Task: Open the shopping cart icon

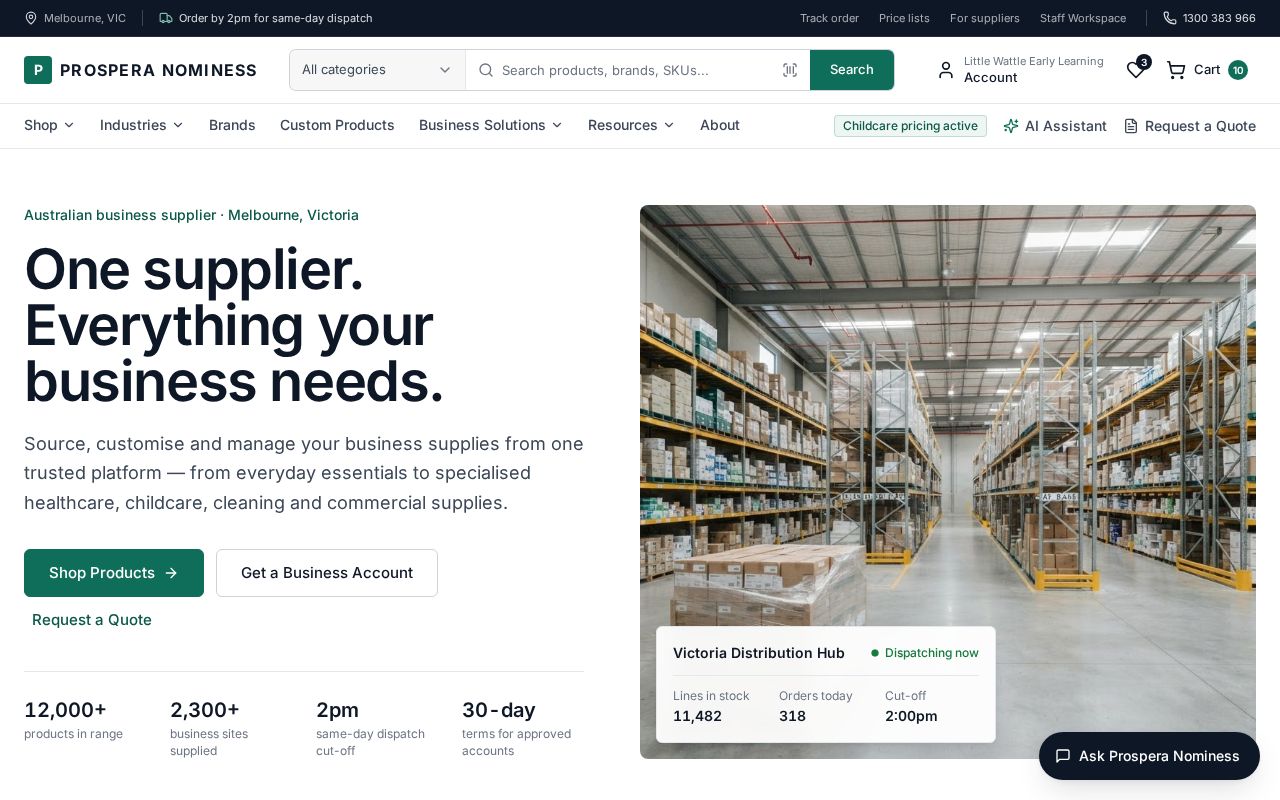Action: [1176, 70]
